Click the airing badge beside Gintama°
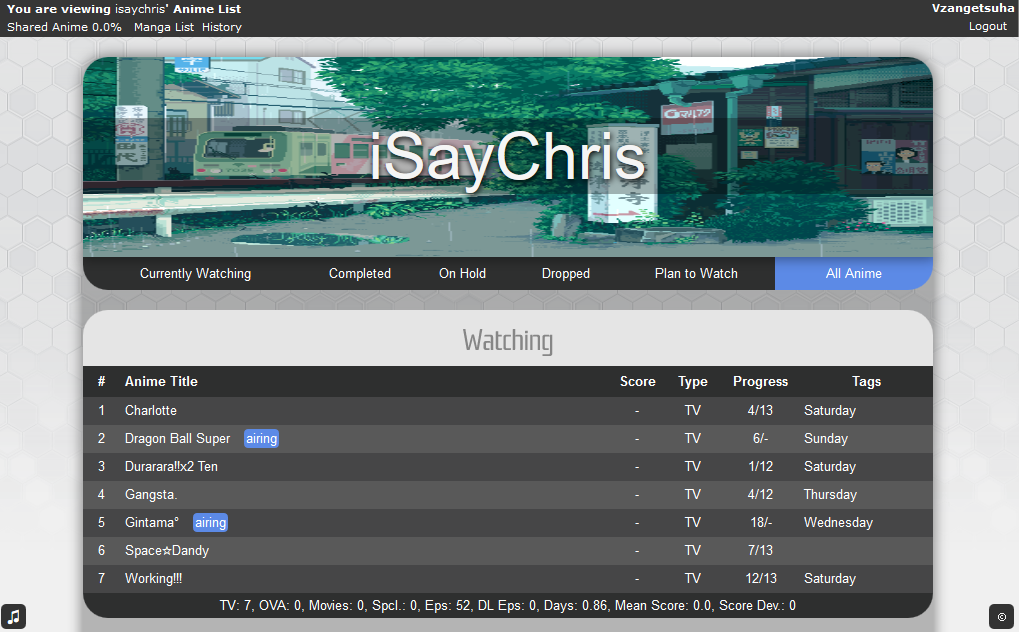This screenshot has height=632, width=1019. [x=210, y=523]
